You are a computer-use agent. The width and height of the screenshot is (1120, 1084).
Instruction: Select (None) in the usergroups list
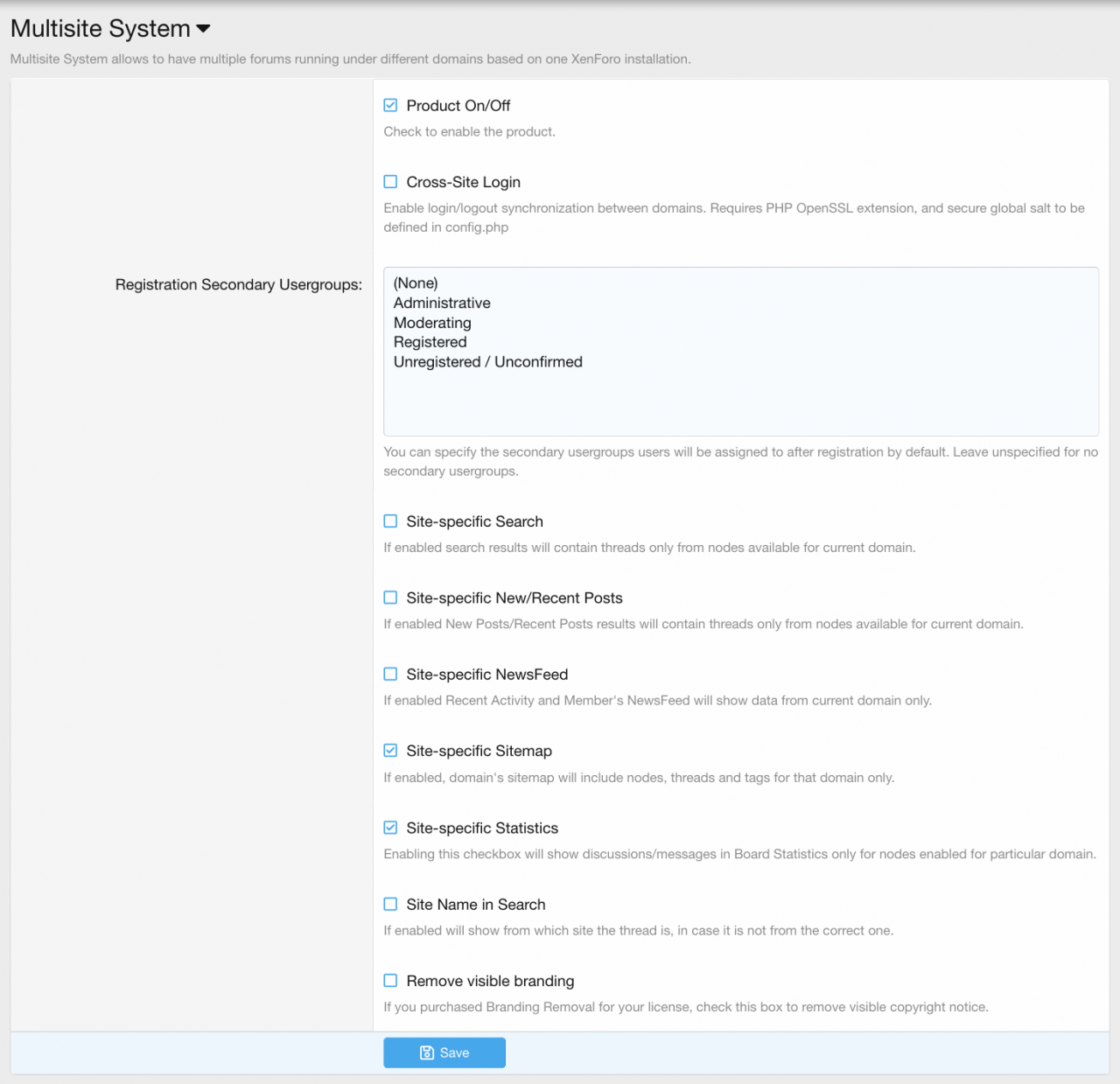coord(416,283)
